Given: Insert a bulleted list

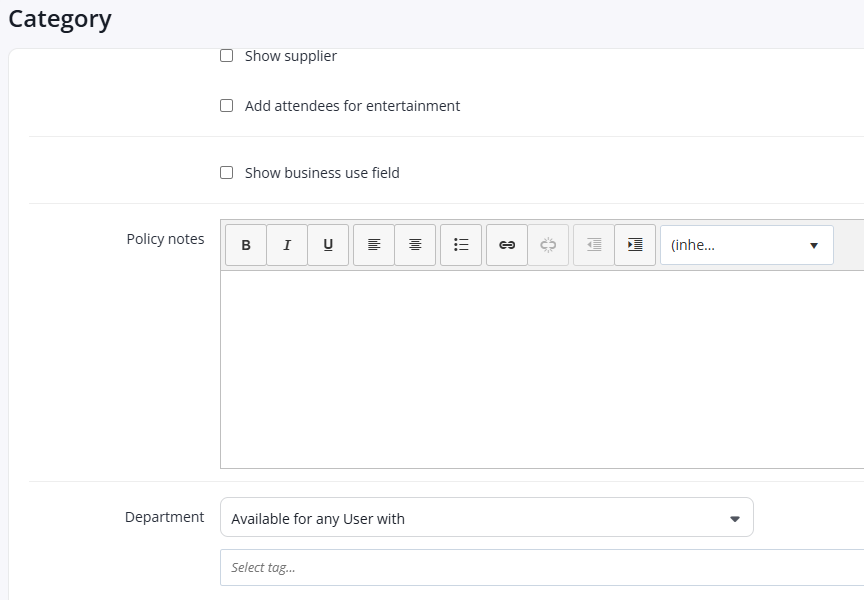Looking at the screenshot, I should (461, 245).
